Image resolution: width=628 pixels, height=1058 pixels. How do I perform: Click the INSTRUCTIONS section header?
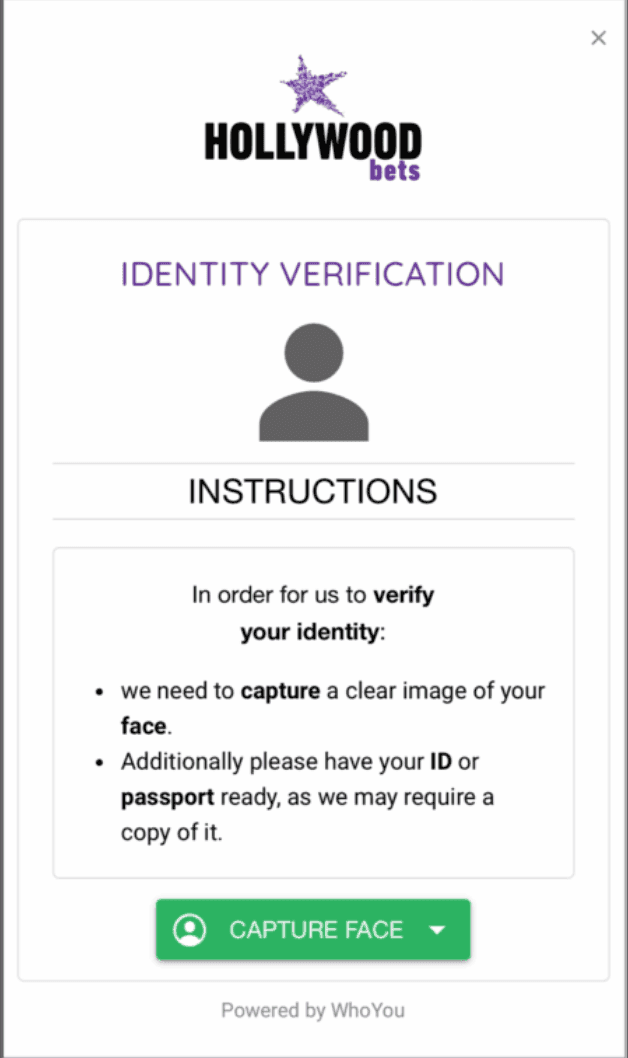[313, 491]
